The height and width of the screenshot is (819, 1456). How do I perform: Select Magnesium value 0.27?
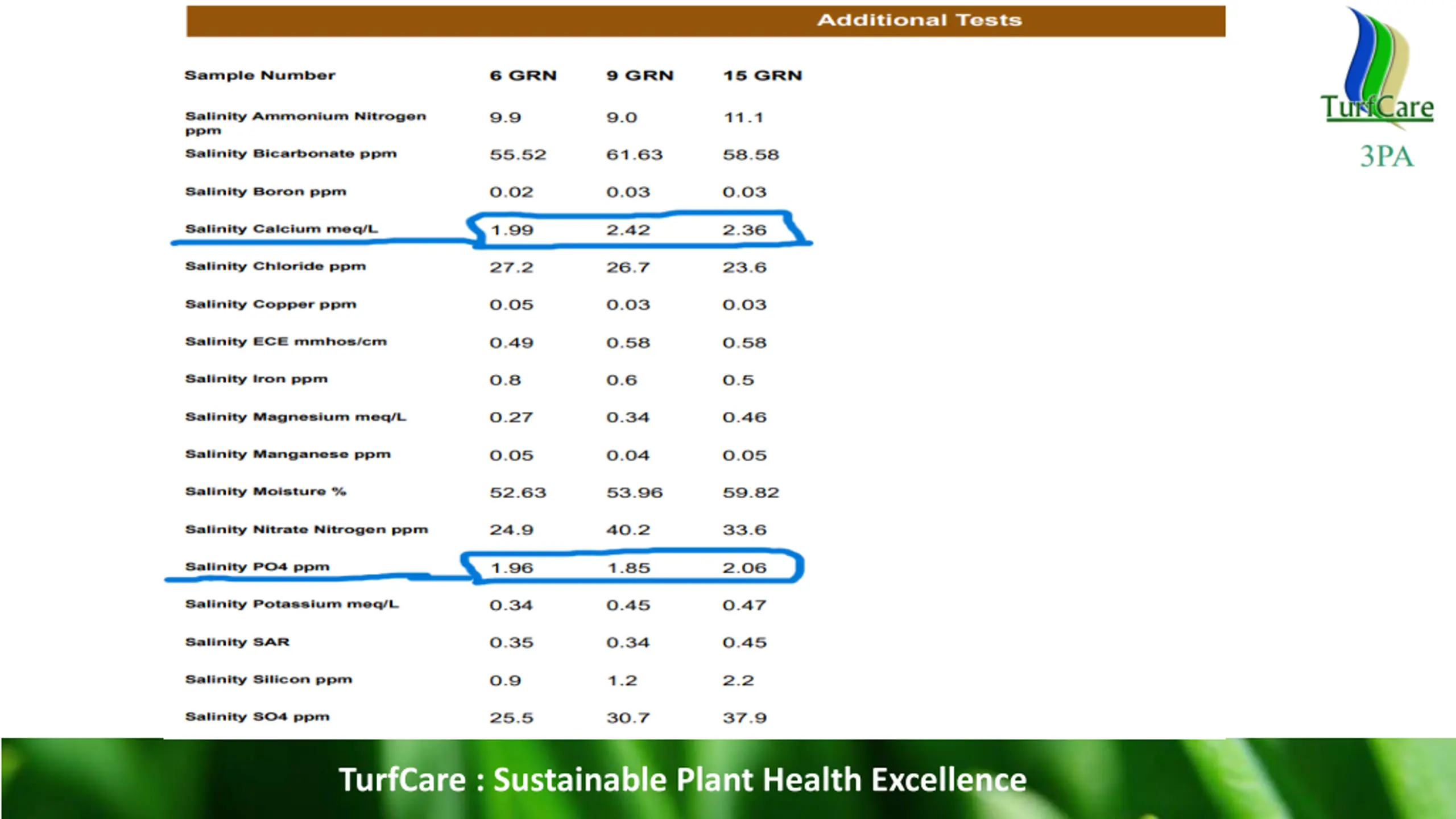(511, 417)
